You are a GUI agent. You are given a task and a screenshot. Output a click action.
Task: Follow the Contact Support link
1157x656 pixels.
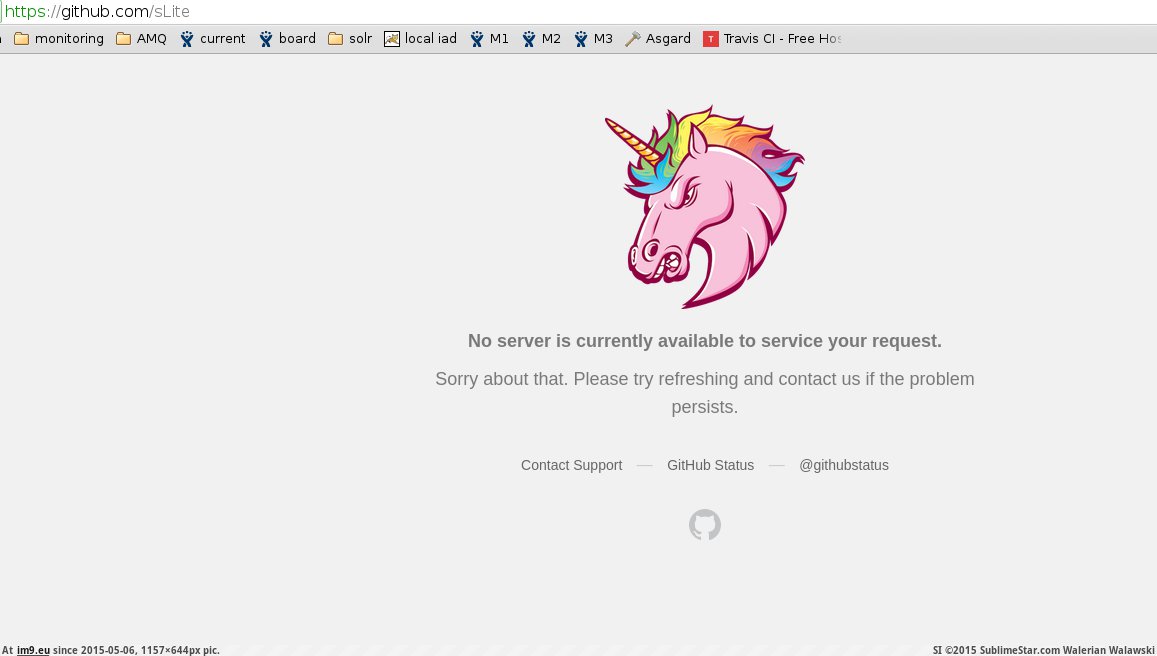pos(572,466)
